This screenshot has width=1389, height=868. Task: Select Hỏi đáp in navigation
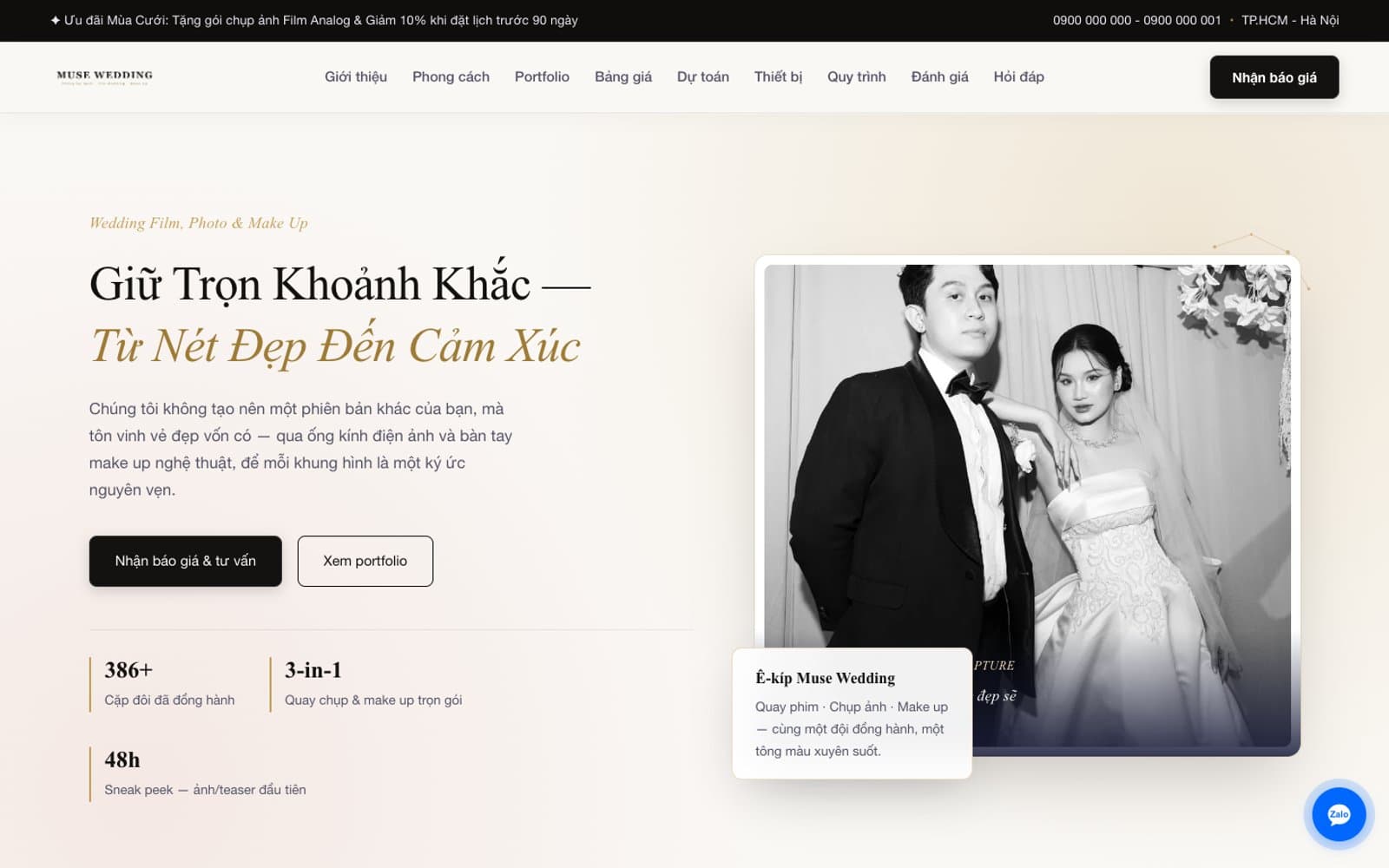(x=1018, y=77)
